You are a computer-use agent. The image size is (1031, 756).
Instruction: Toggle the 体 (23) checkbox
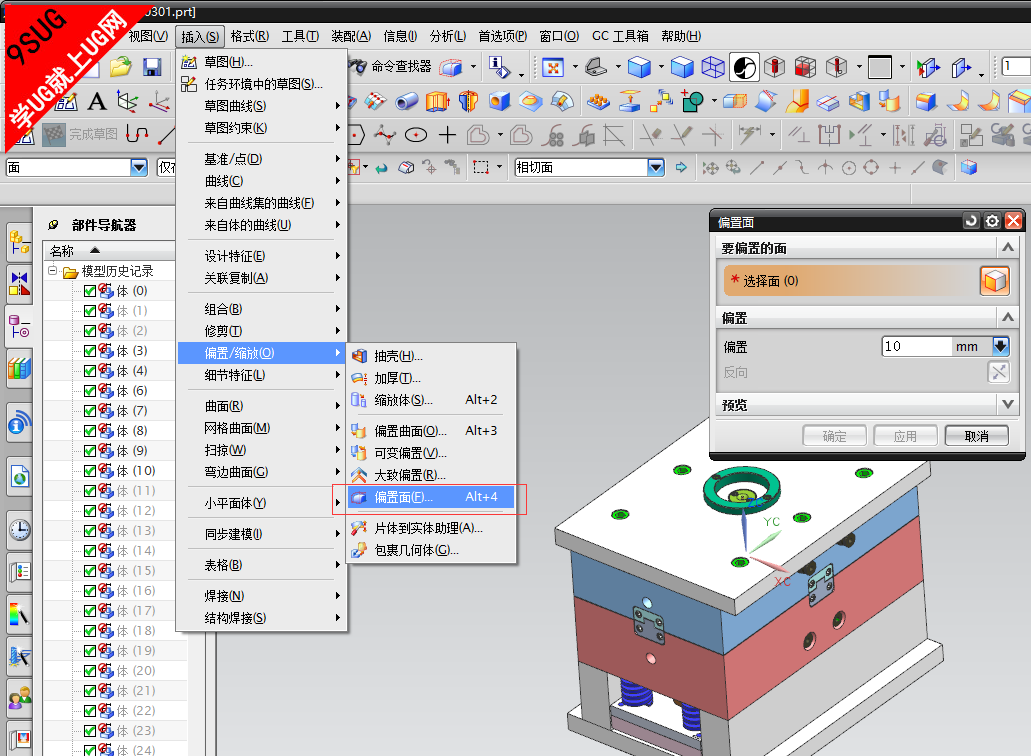[x=90, y=731]
